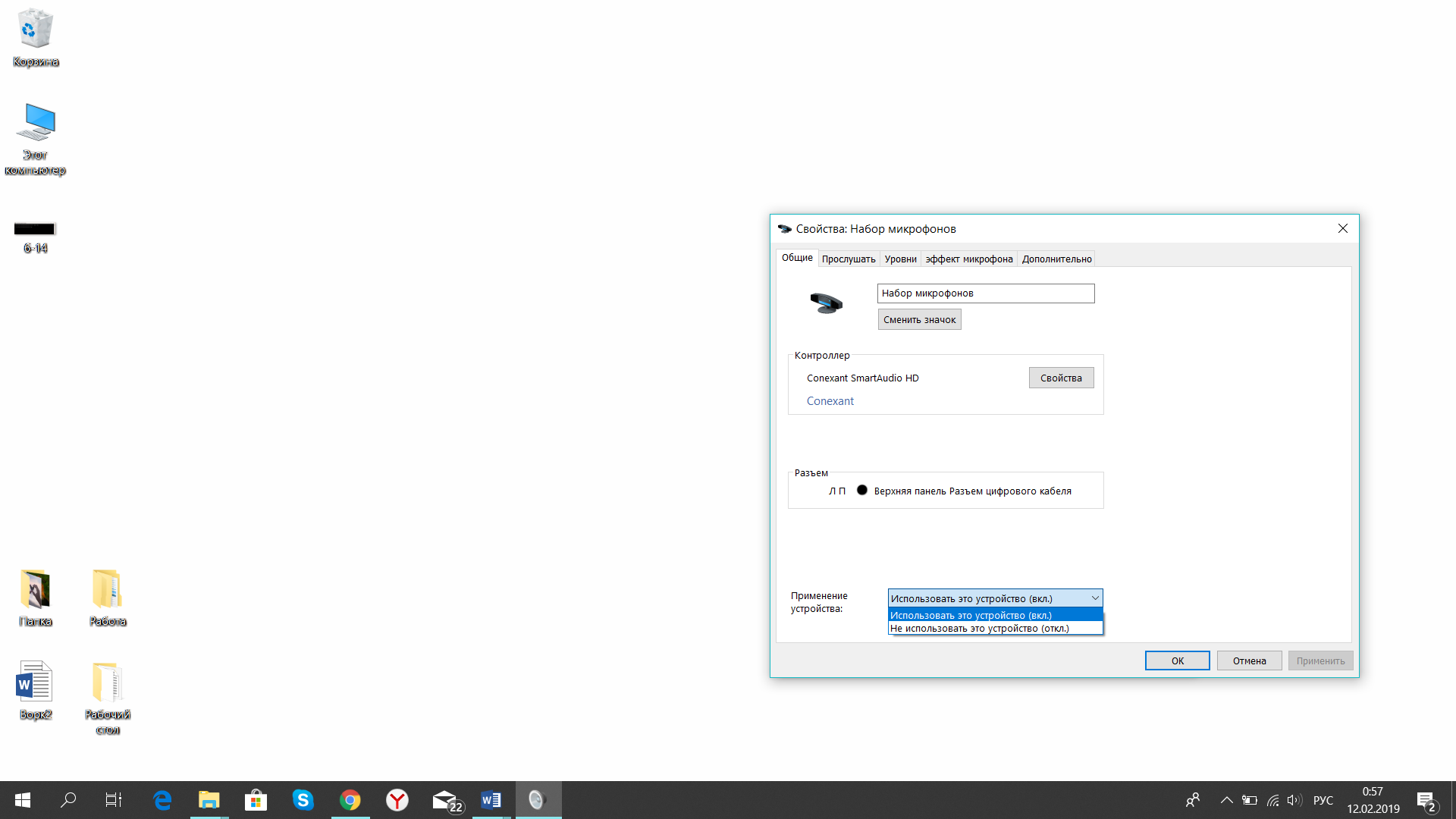Click the Google Chrome taskbar icon
This screenshot has width=1456, height=819.
(x=350, y=799)
